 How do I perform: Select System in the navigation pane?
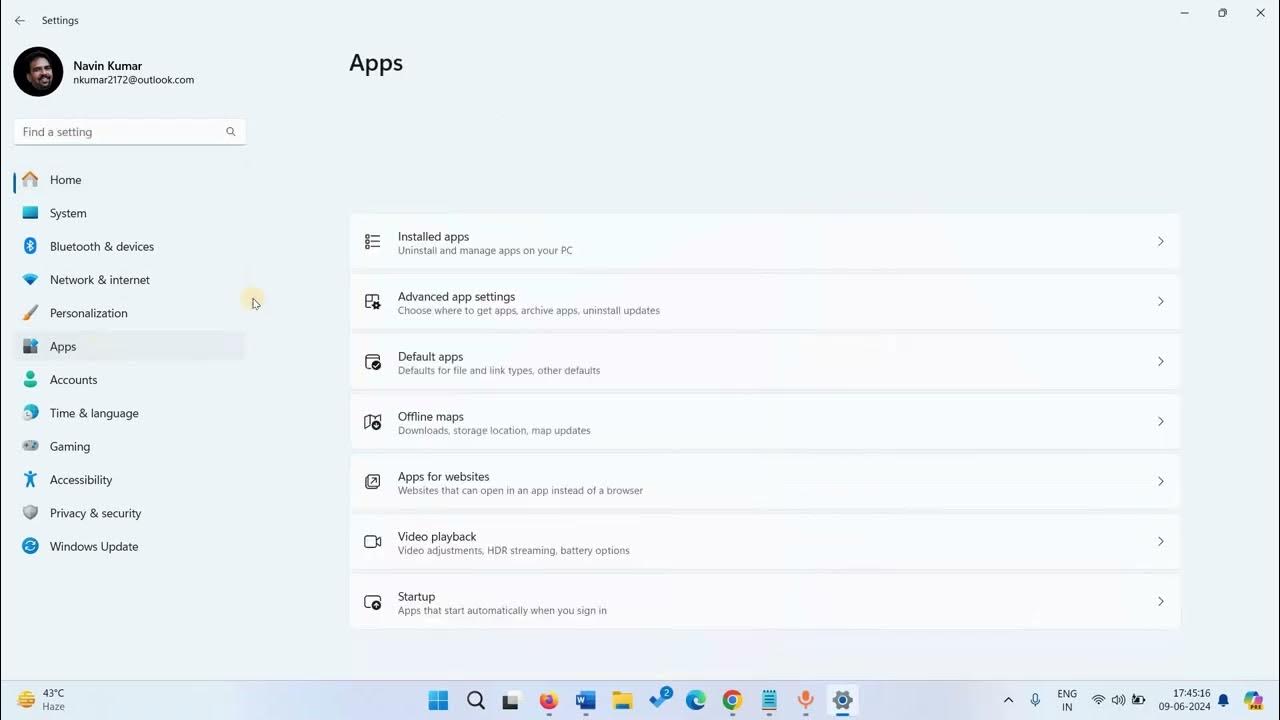point(67,213)
